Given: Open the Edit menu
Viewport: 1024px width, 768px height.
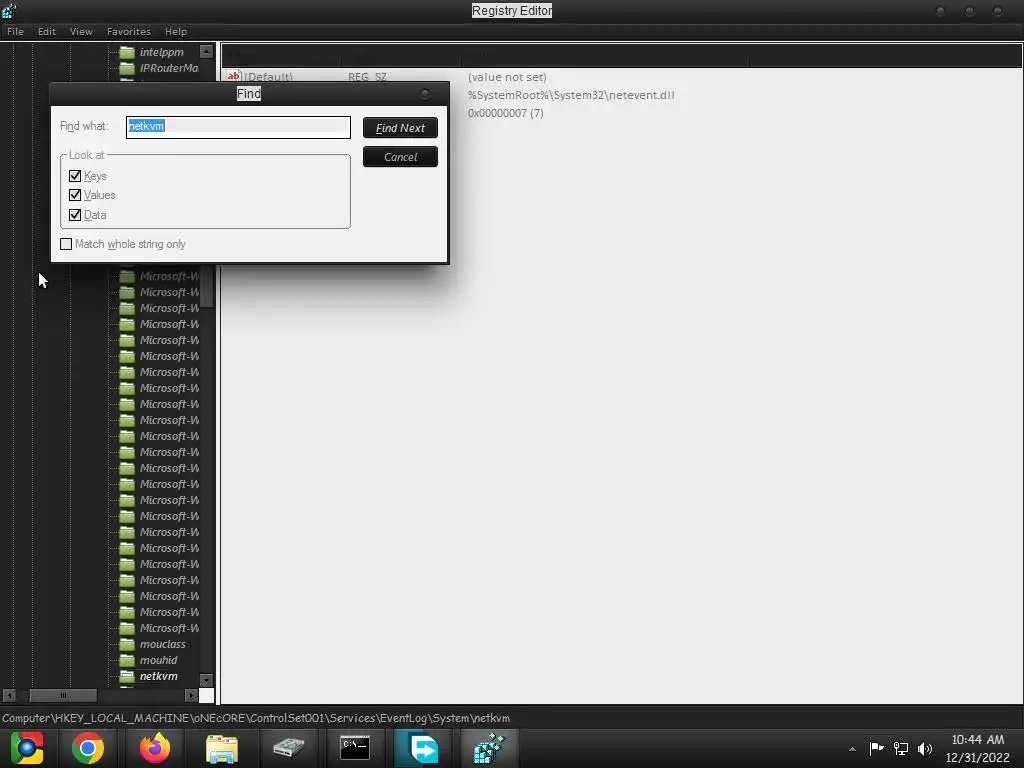Looking at the screenshot, I should (x=46, y=31).
